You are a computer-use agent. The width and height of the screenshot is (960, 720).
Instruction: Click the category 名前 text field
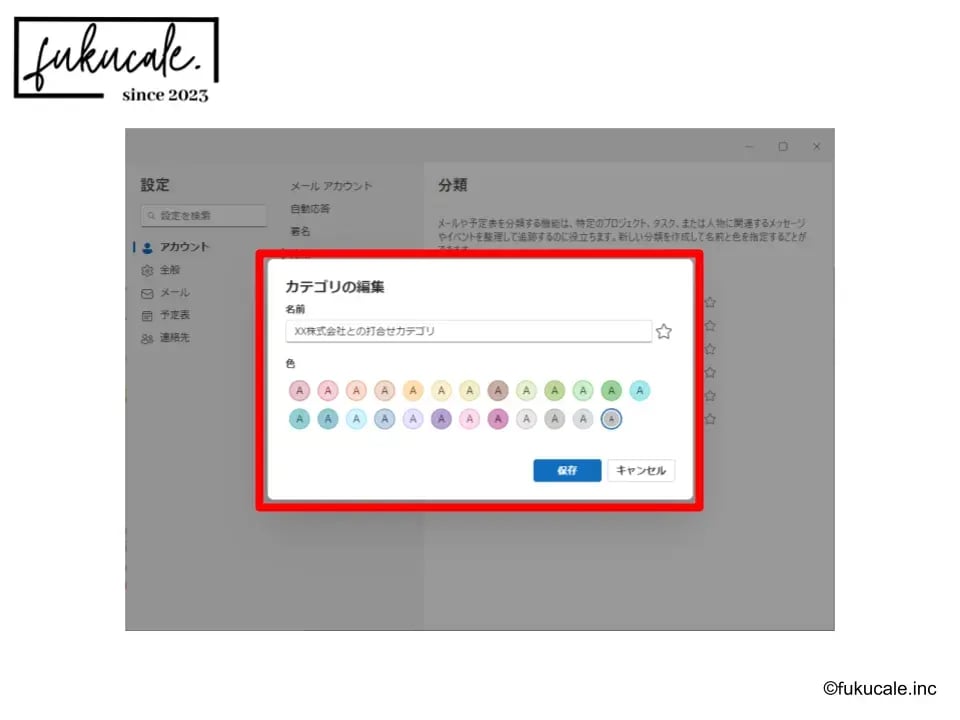468,331
